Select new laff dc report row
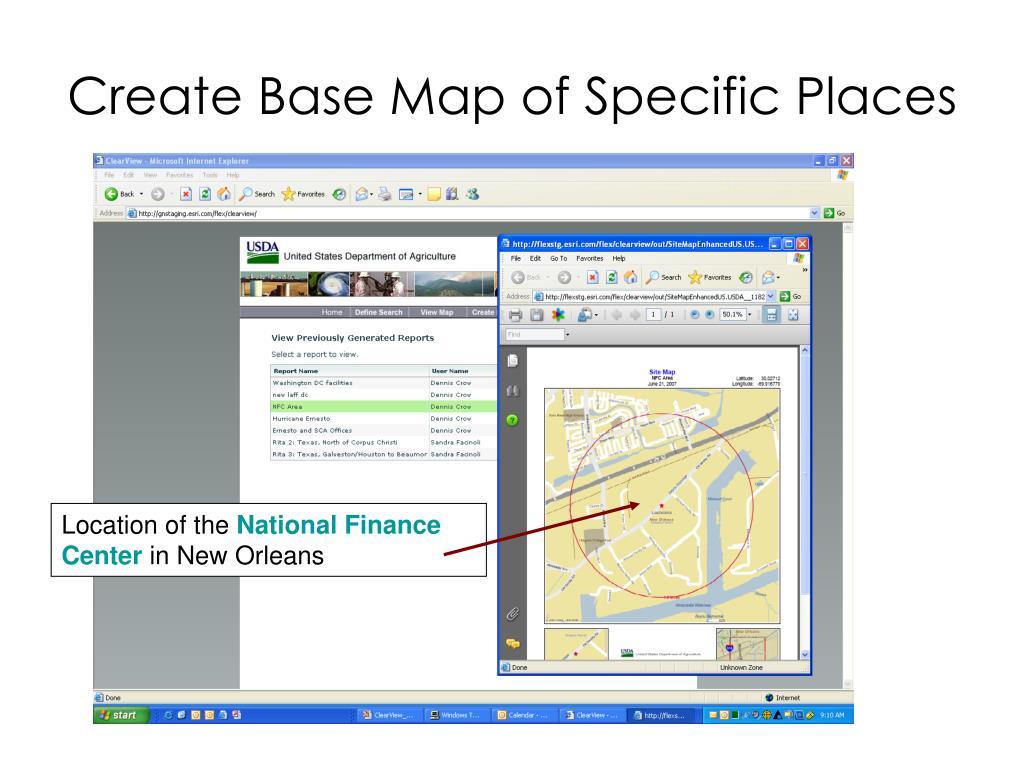Viewport: 1024px width, 768px height. click(383, 394)
